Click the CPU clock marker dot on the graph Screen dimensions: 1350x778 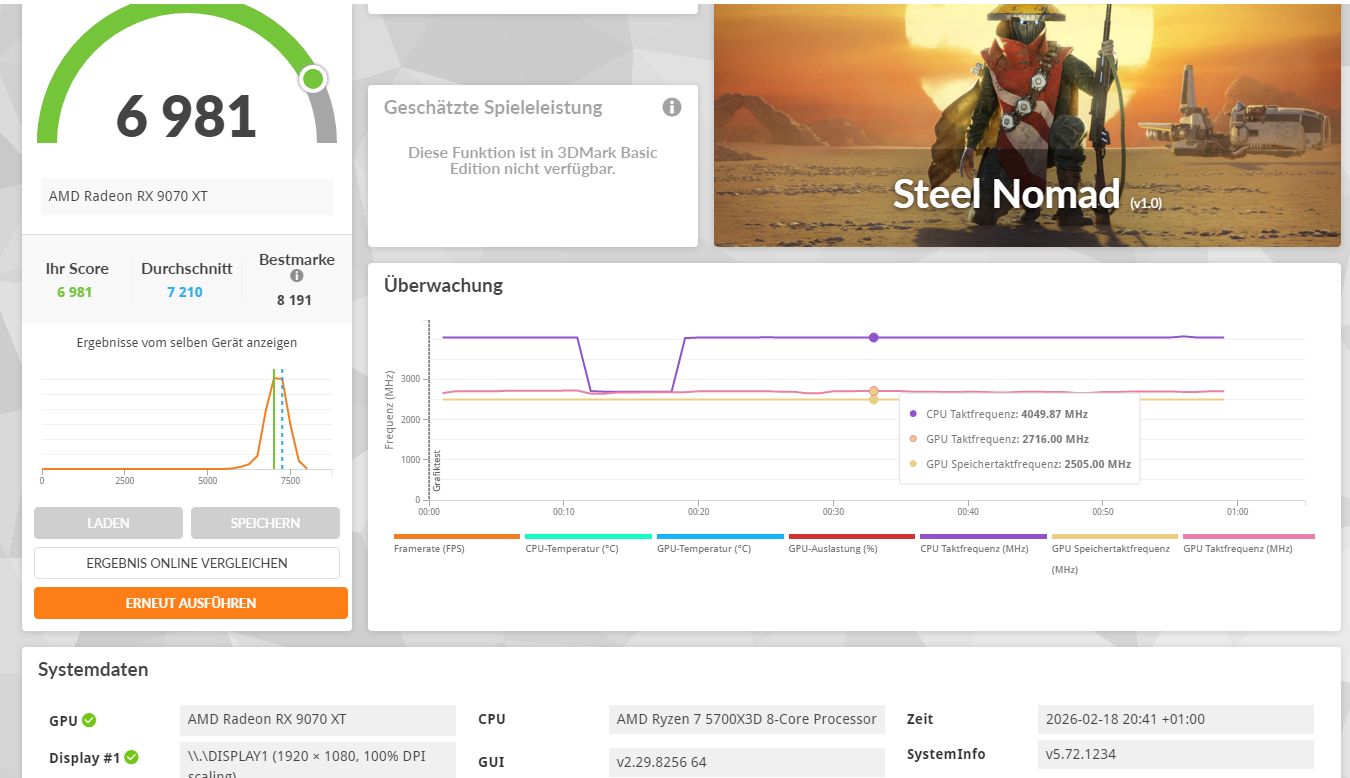pos(873,337)
